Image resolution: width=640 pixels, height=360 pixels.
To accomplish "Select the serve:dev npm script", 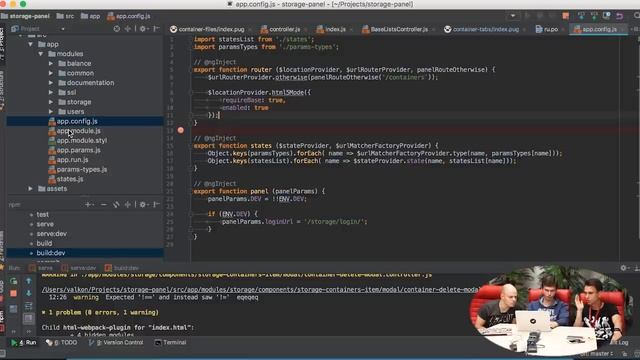I will 51,233.
